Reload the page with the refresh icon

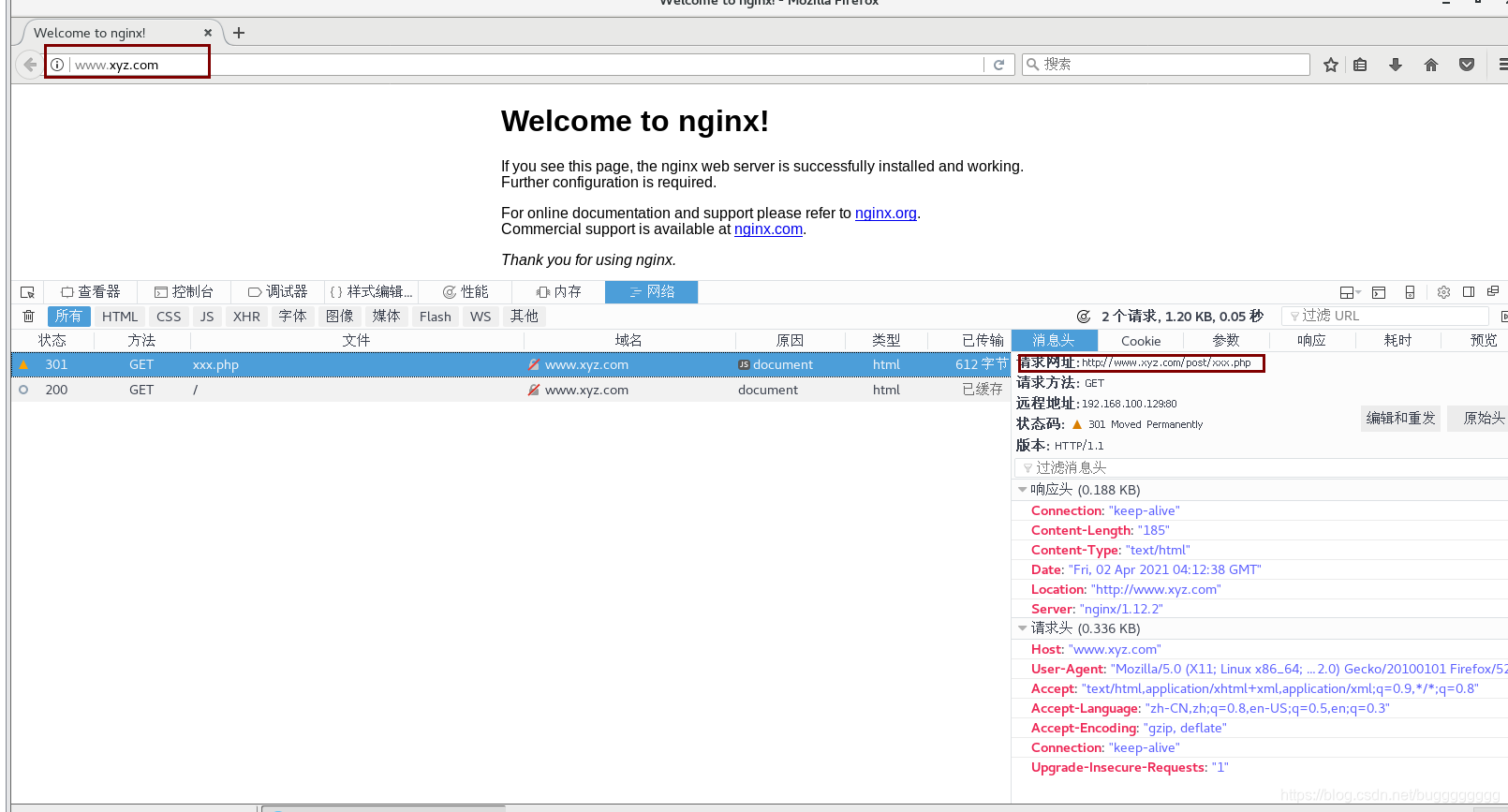pos(998,65)
